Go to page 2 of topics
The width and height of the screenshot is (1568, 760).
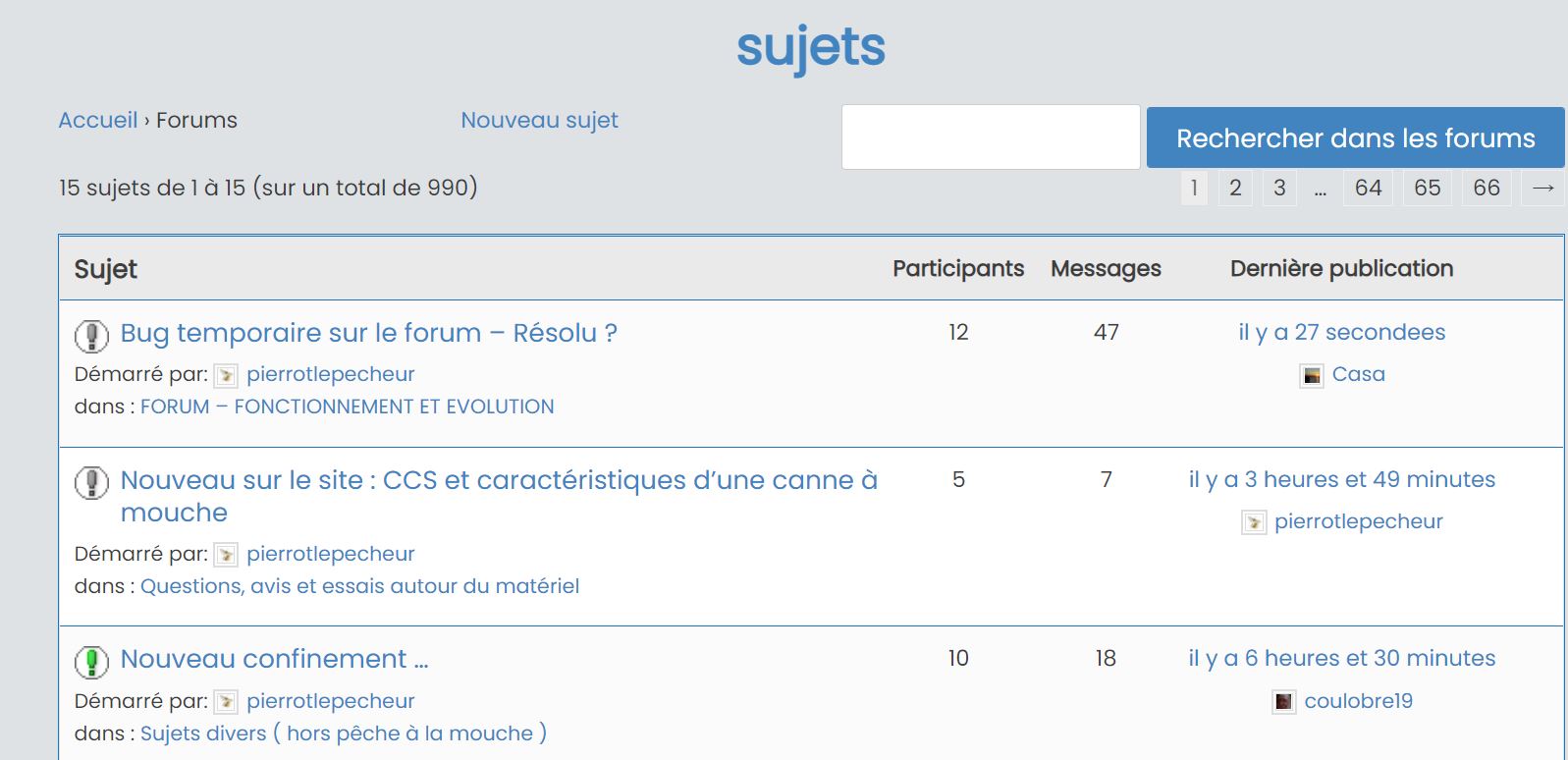point(1235,188)
